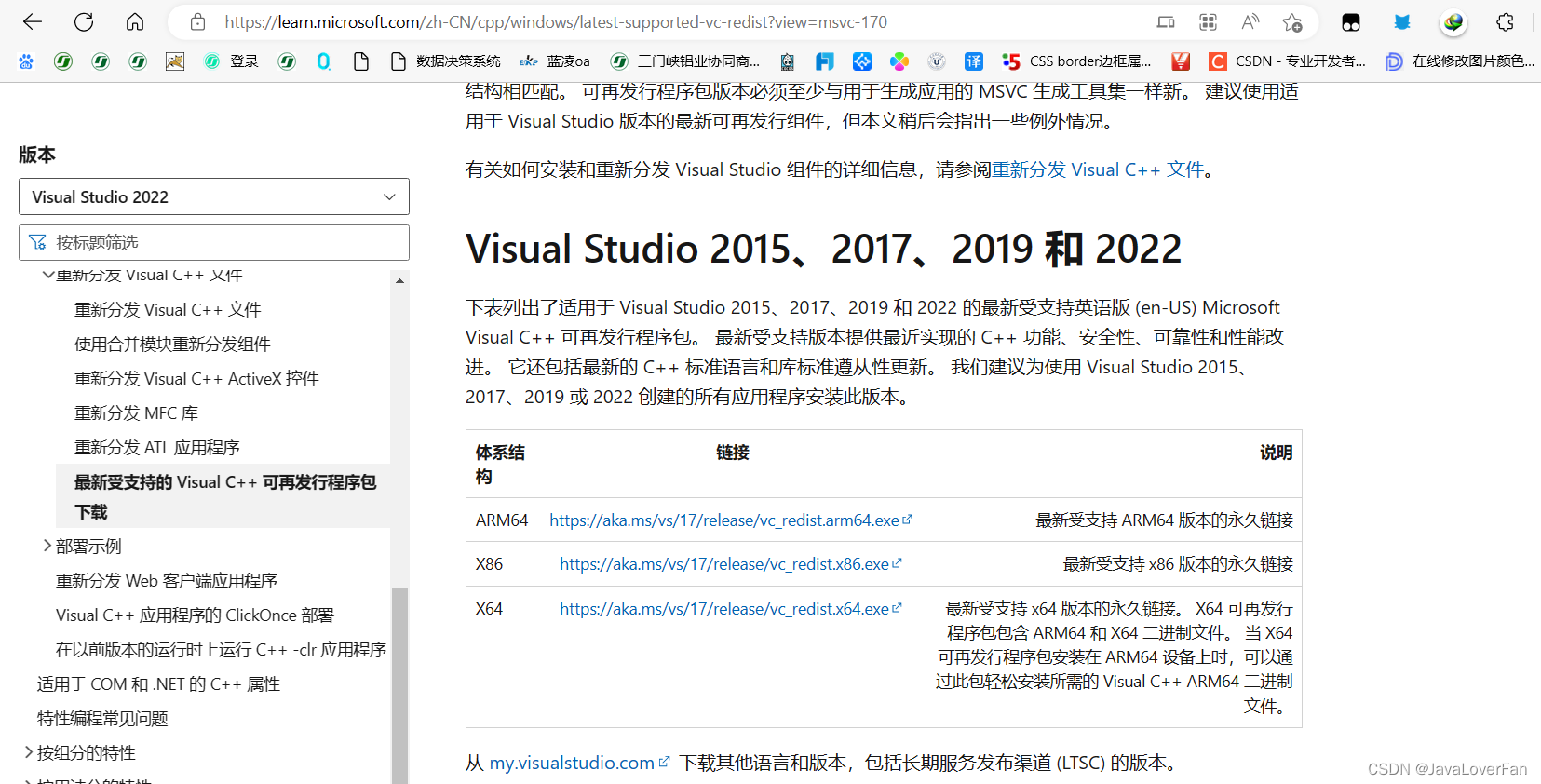Image resolution: width=1541 pixels, height=784 pixels.
Task: Open the red Y icon bookmark
Action: pyautogui.click(x=1181, y=61)
